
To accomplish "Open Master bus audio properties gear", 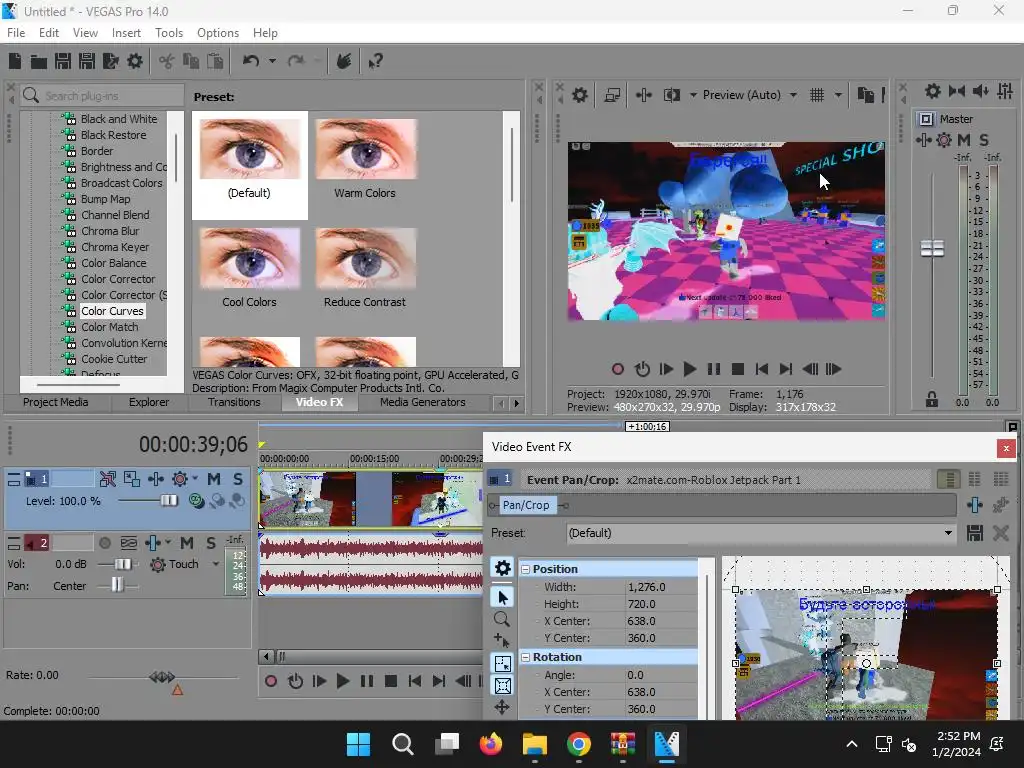I will pyautogui.click(x=933, y=91).
